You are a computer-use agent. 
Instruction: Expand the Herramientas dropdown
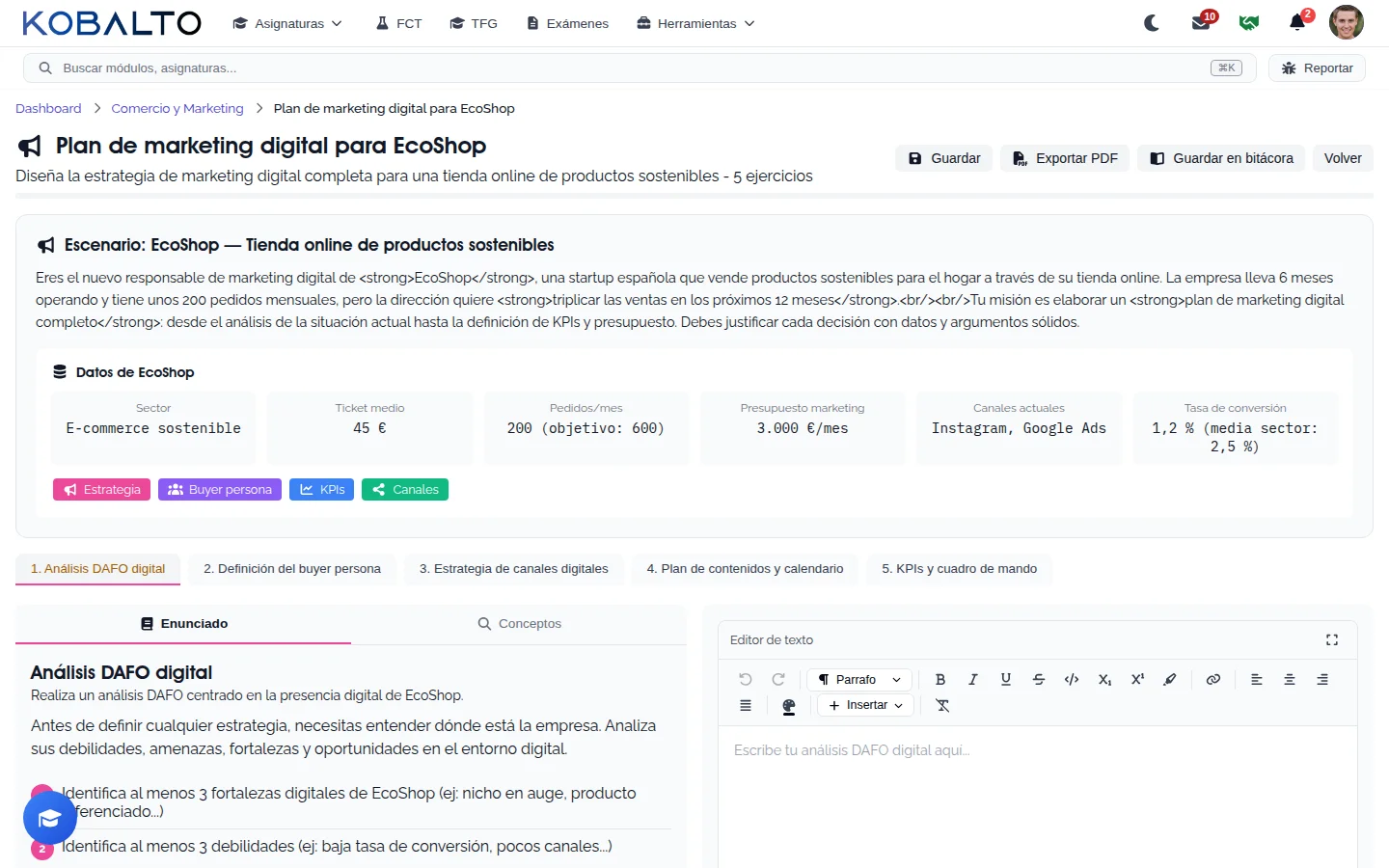point(695,23)
